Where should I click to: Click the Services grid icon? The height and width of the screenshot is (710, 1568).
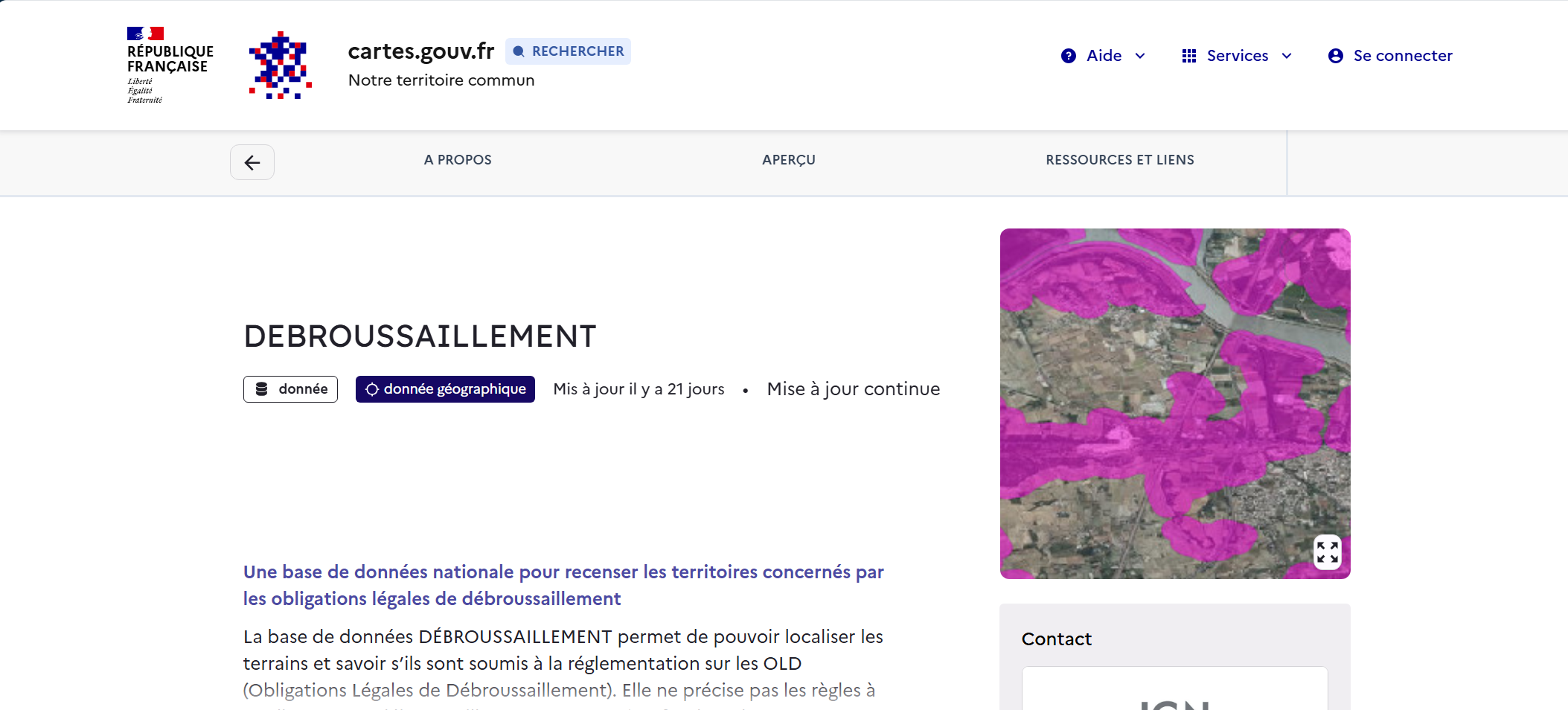[1189, 56]
